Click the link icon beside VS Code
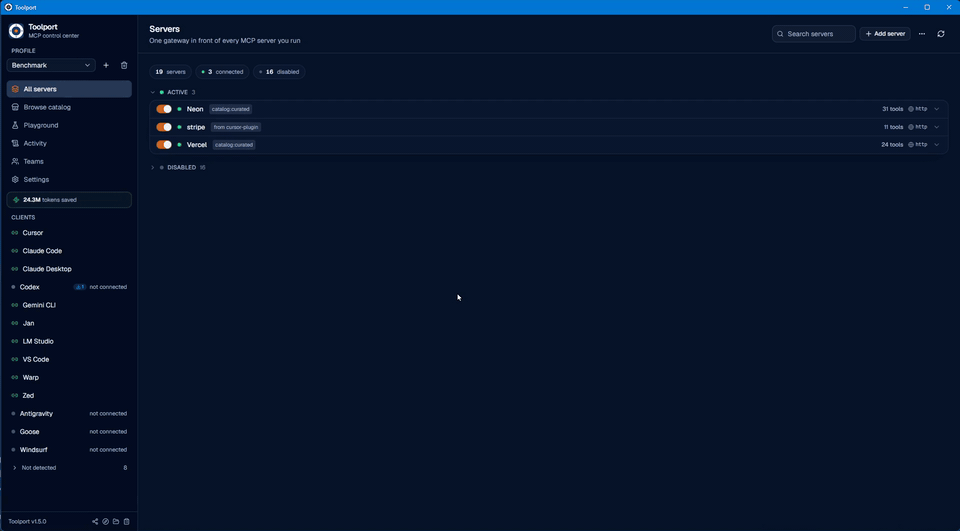 tap(15, 360)
